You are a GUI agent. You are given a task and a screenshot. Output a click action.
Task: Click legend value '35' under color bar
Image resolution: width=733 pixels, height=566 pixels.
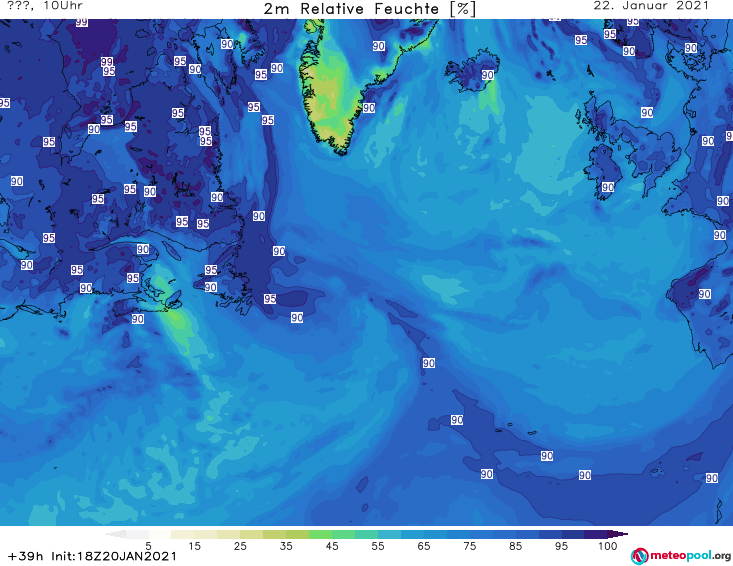coord(286,545)
